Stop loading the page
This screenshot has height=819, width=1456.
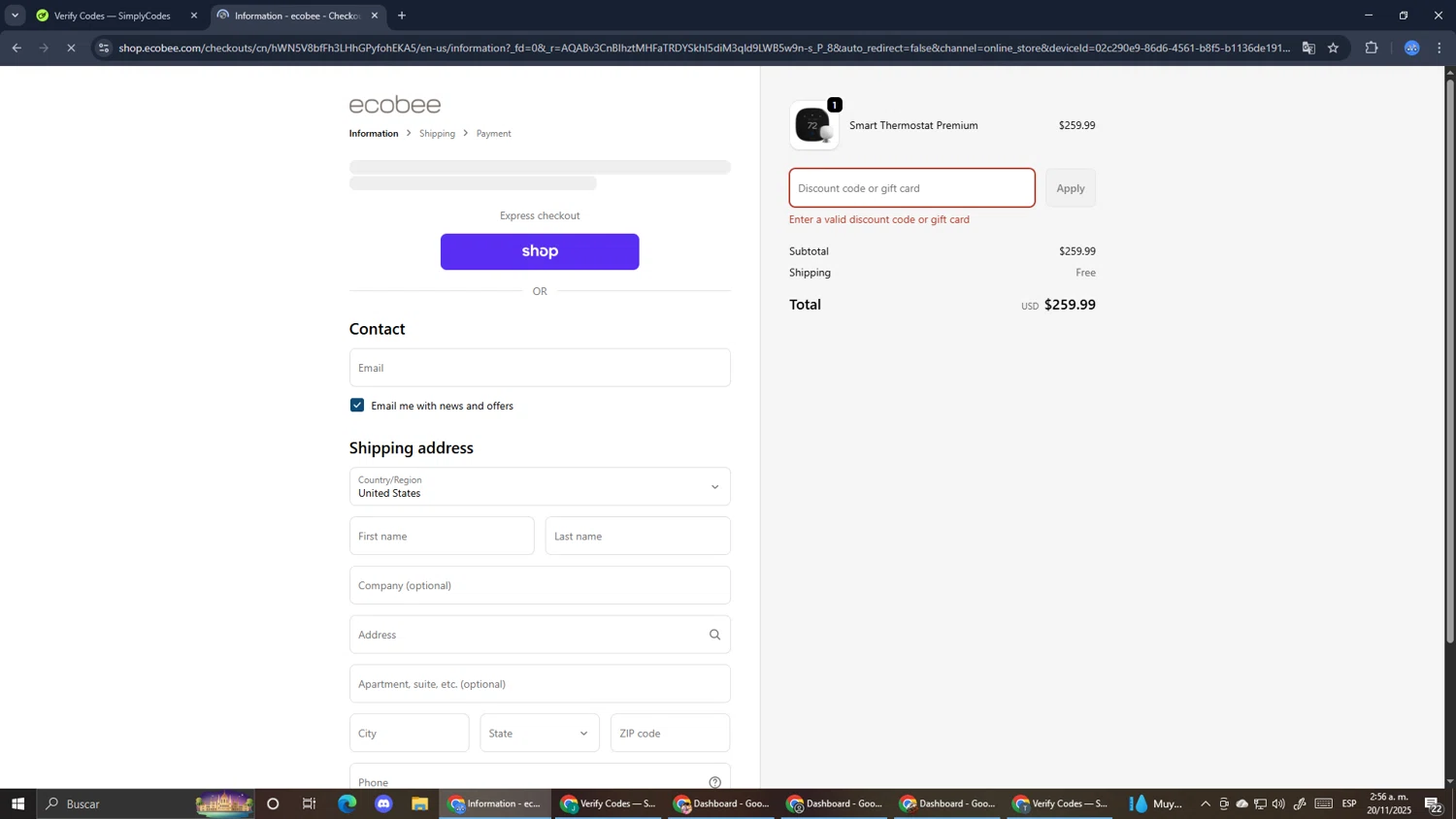[71, 48]
